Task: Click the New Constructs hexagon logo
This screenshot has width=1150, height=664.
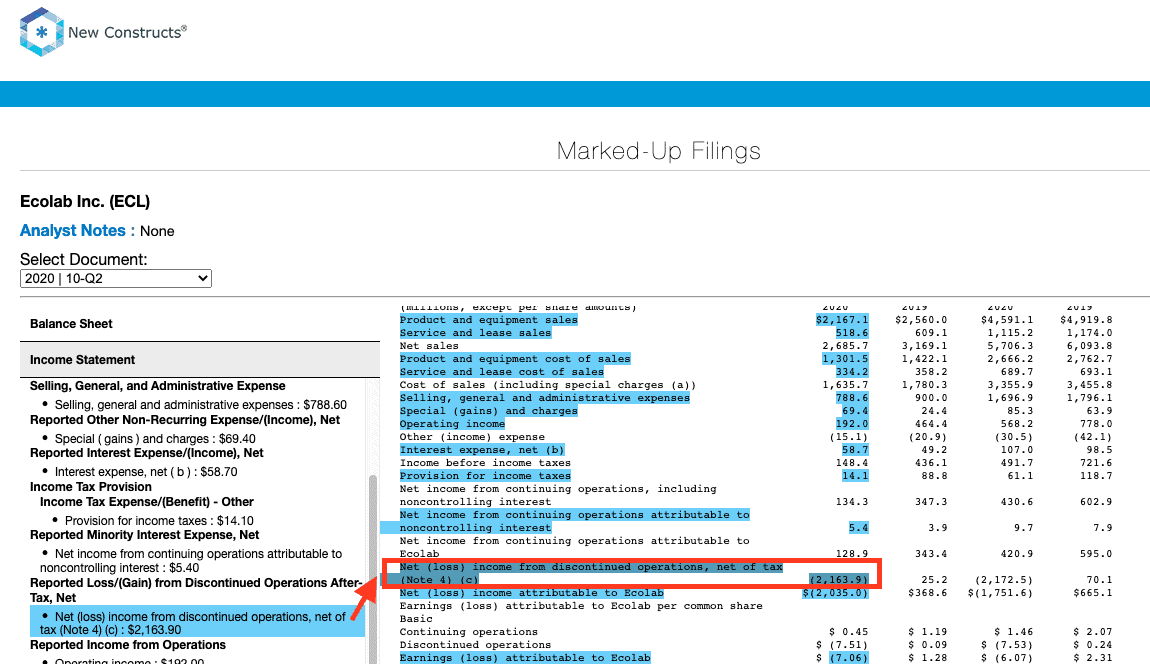Action: 42,32
